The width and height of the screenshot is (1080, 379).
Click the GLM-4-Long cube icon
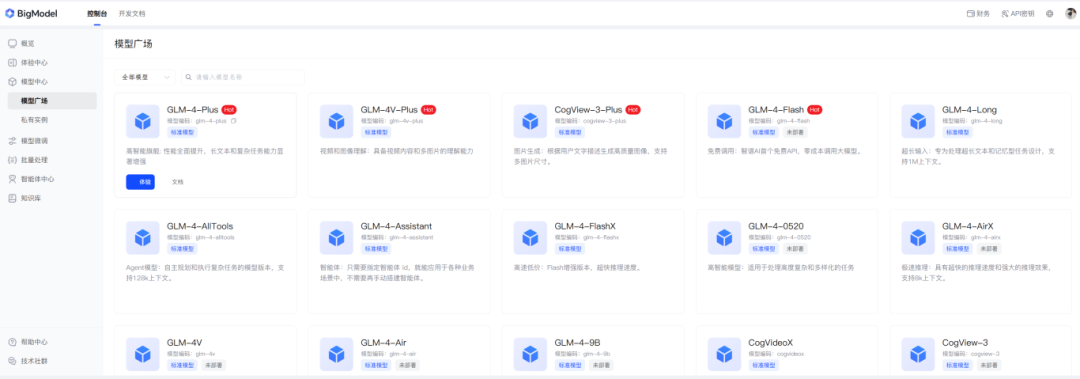tap(918, 121)
